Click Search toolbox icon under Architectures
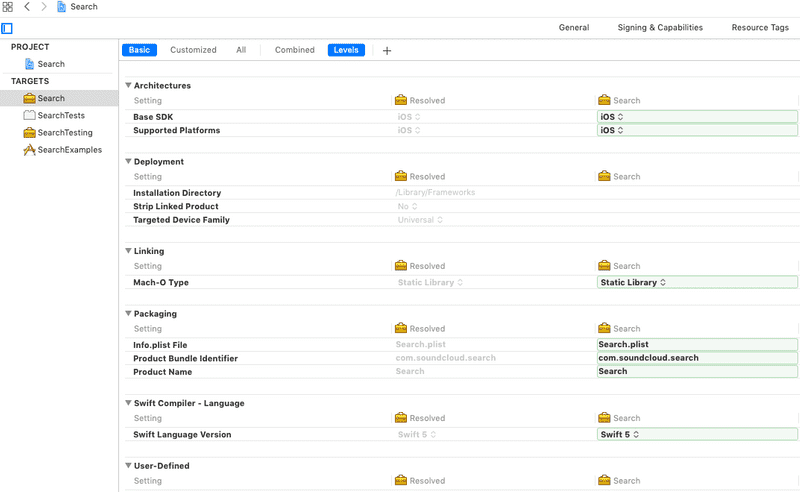Screen dimensions: 800x492 pyautogui.click(x=604, y=100)
